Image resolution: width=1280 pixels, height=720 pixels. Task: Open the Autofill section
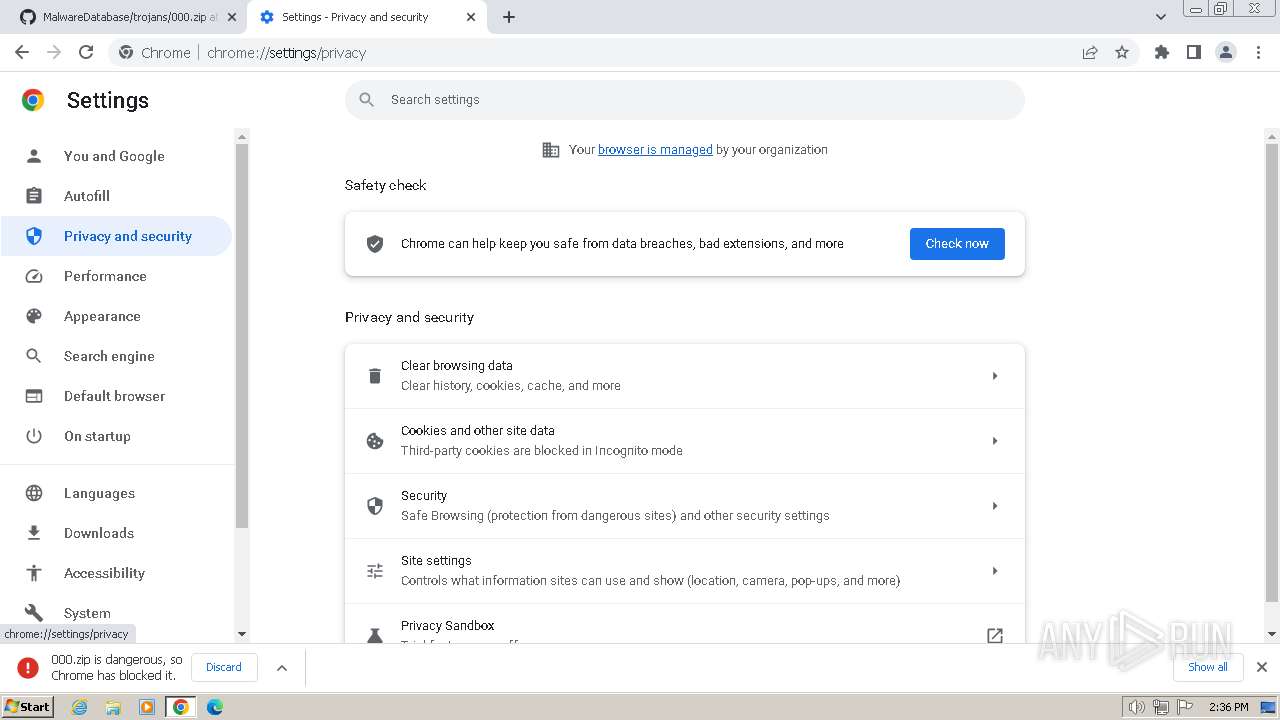(116, 196)
